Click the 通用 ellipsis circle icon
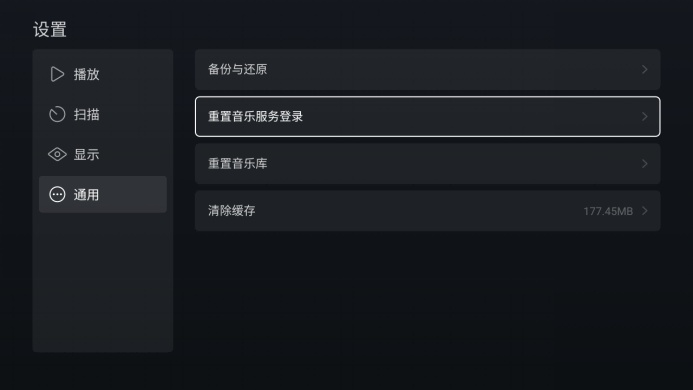 (57, 195)
